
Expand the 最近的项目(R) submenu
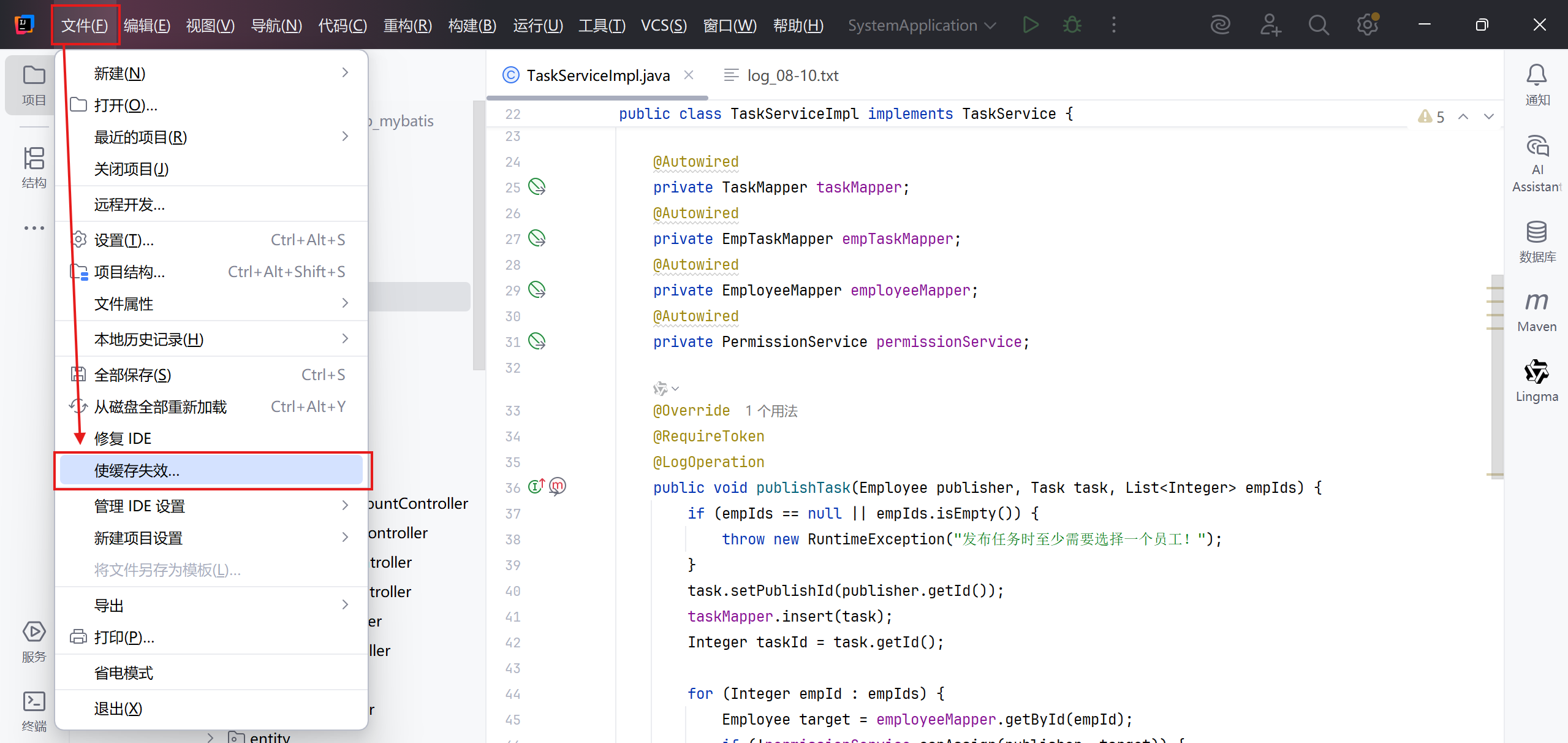coord(211,137)
